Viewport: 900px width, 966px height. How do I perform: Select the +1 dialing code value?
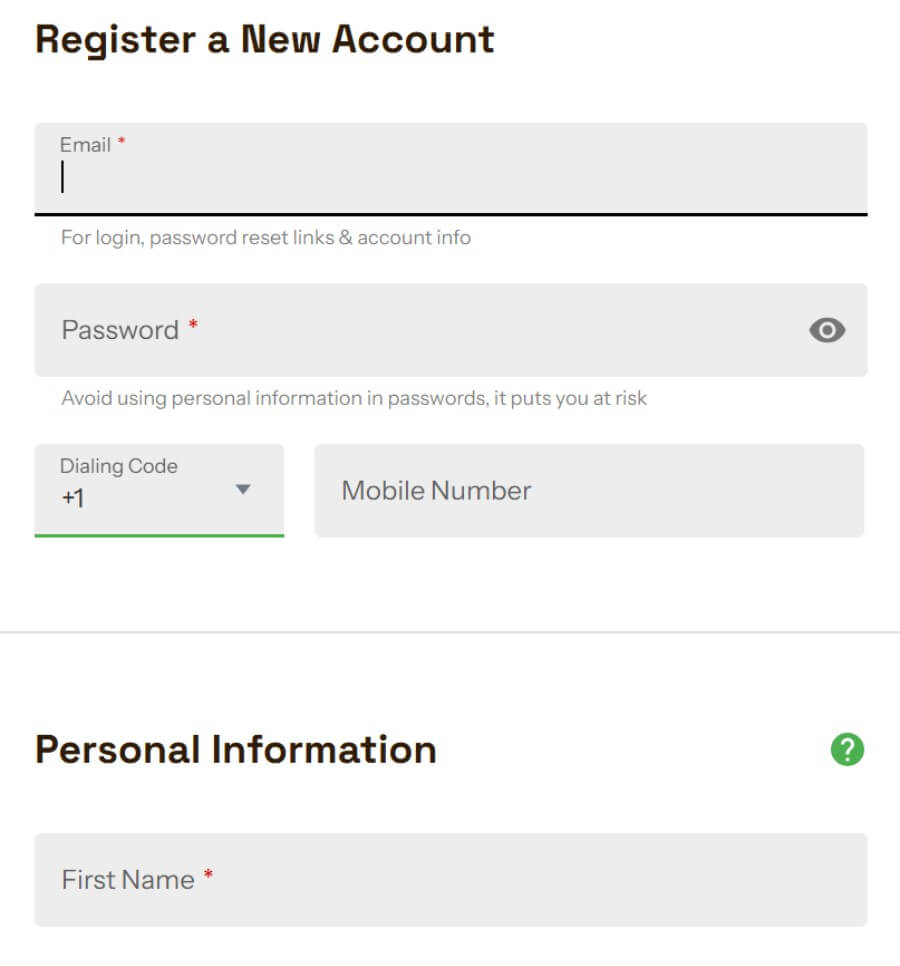pos(73,498)
